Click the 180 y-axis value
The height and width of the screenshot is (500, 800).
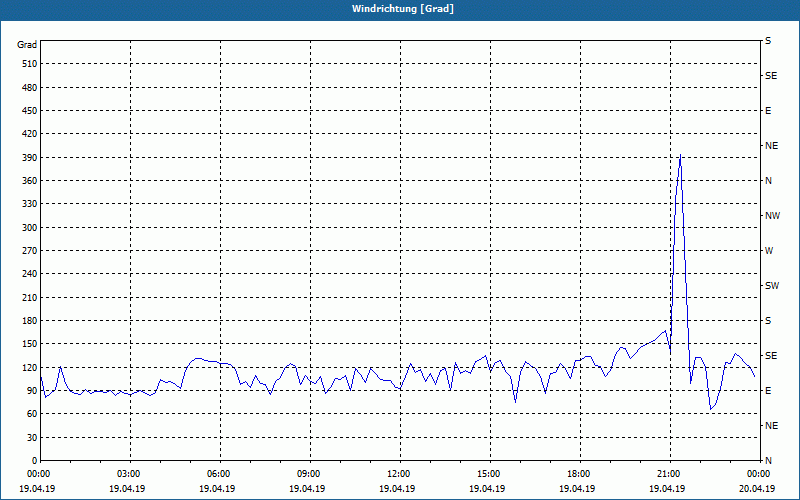pos(30,321)
